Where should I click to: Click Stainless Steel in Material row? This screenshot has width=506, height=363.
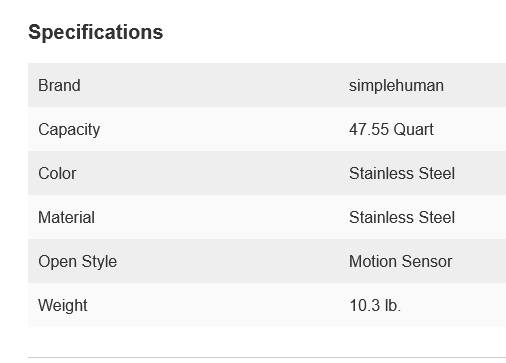point(402,217)
